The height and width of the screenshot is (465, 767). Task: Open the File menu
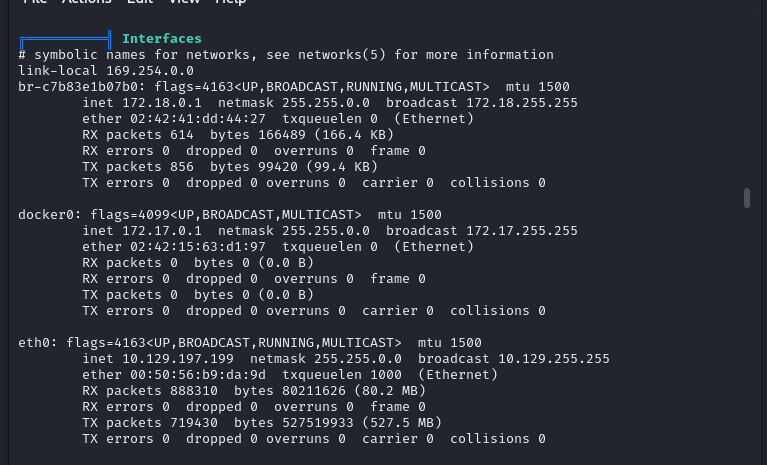[35, 2]
